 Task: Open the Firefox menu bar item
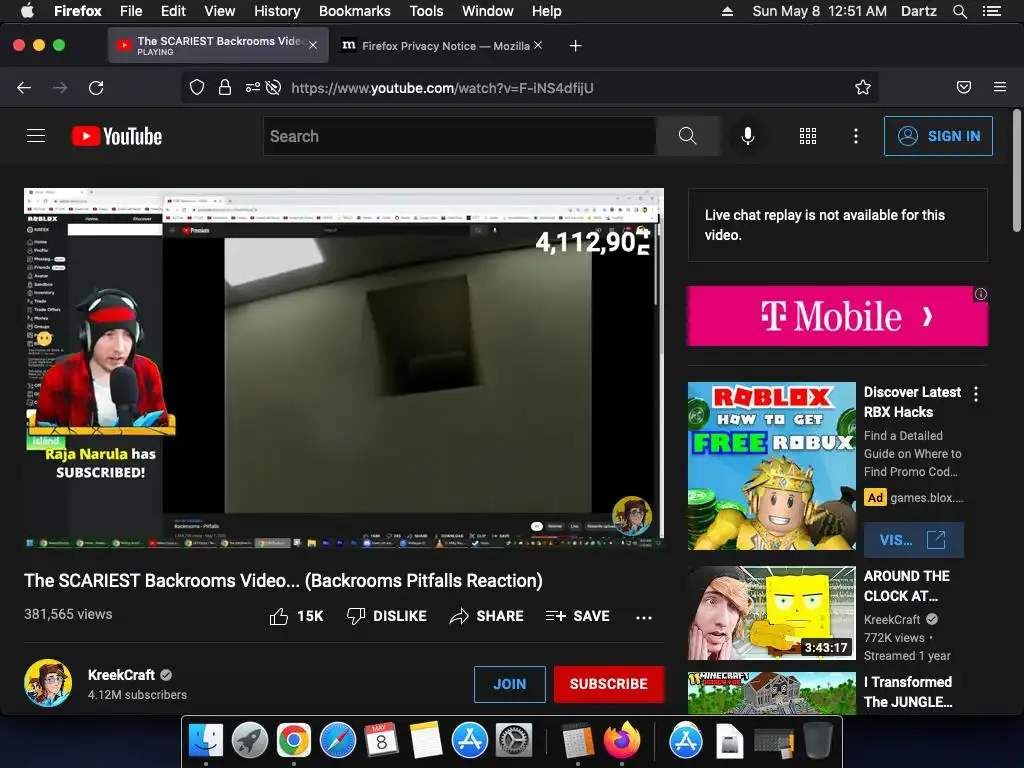[x=78, y=11]
